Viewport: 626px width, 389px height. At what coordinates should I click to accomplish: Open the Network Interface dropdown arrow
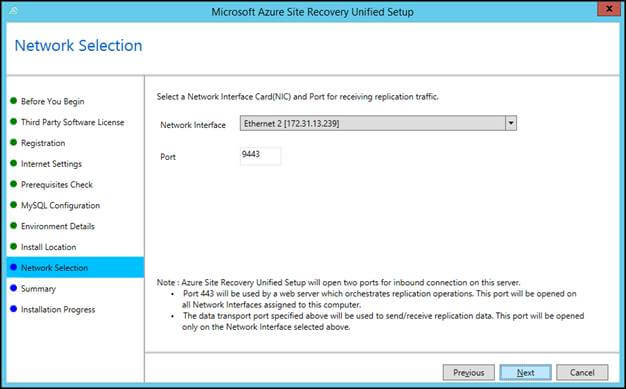tap(511, 123)
